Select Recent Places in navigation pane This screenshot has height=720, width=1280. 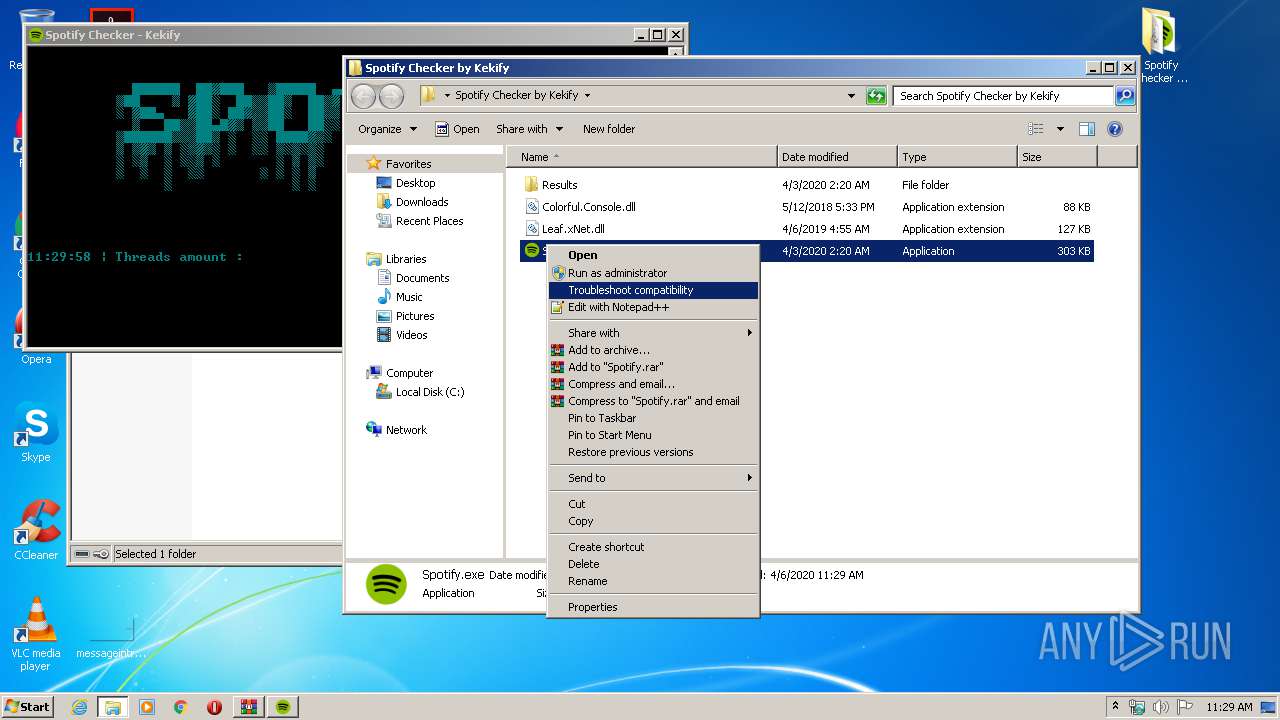pyautogui.click(x=429, y=221)
